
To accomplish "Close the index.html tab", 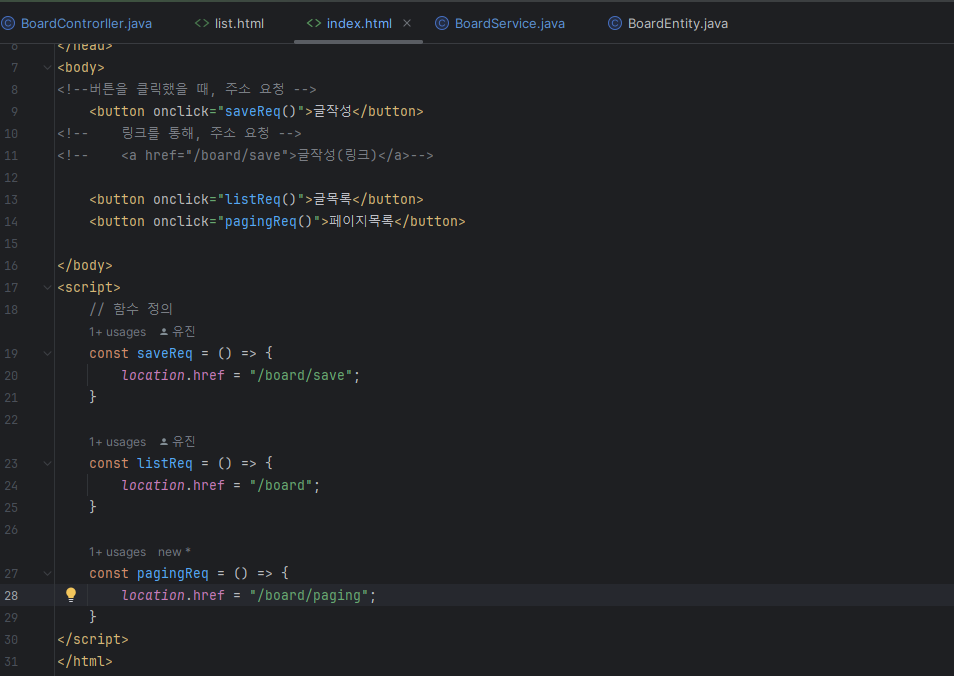I will point(407,23).
